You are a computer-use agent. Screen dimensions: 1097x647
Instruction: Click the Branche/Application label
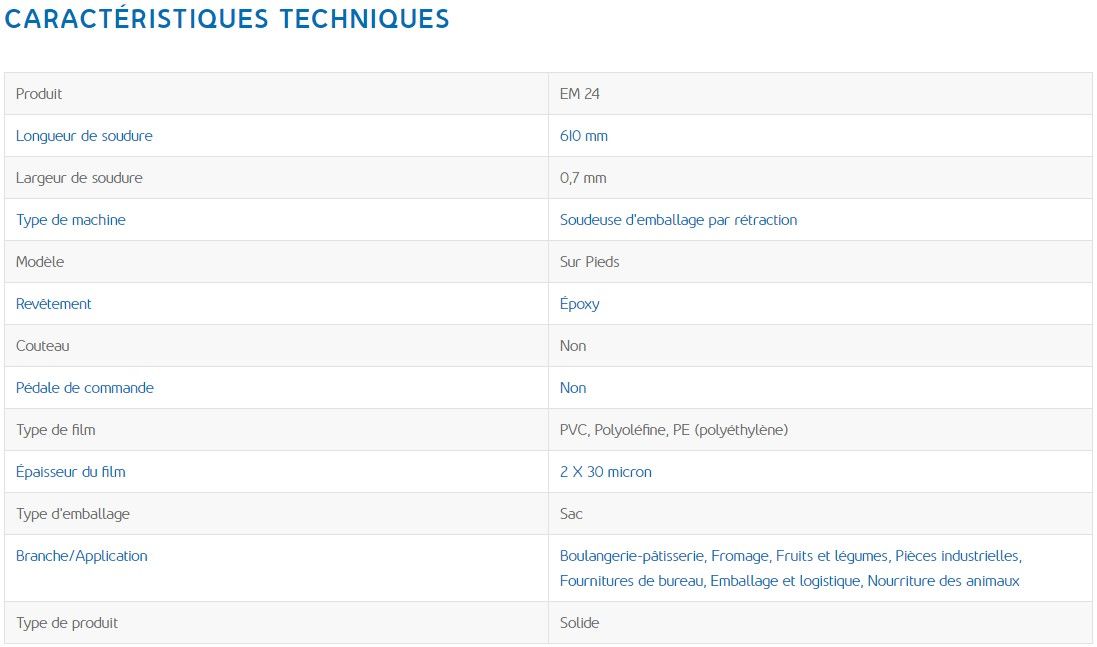[82, 556]
